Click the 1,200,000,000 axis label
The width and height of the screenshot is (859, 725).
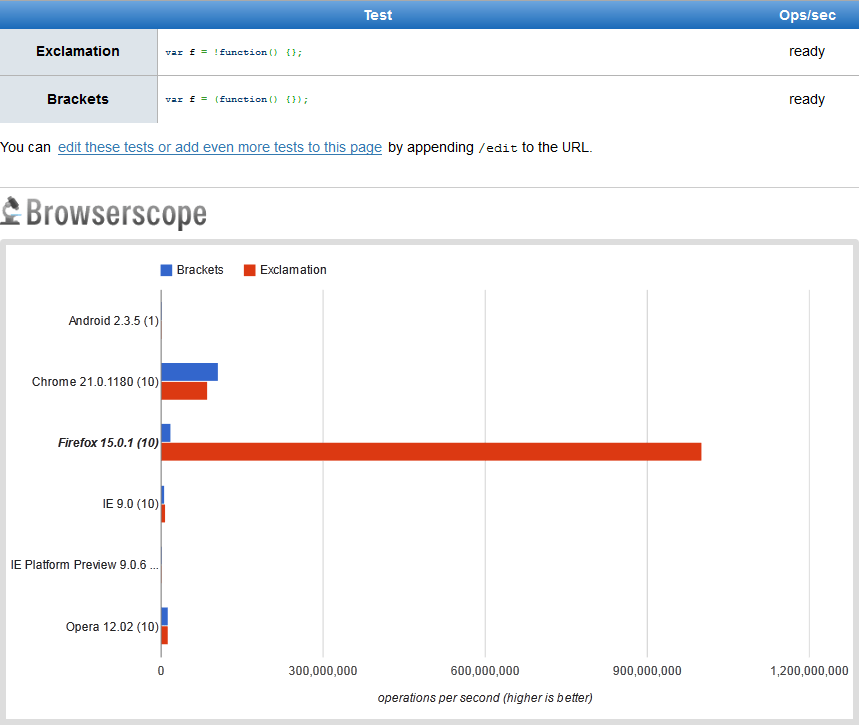click(809, 671)
